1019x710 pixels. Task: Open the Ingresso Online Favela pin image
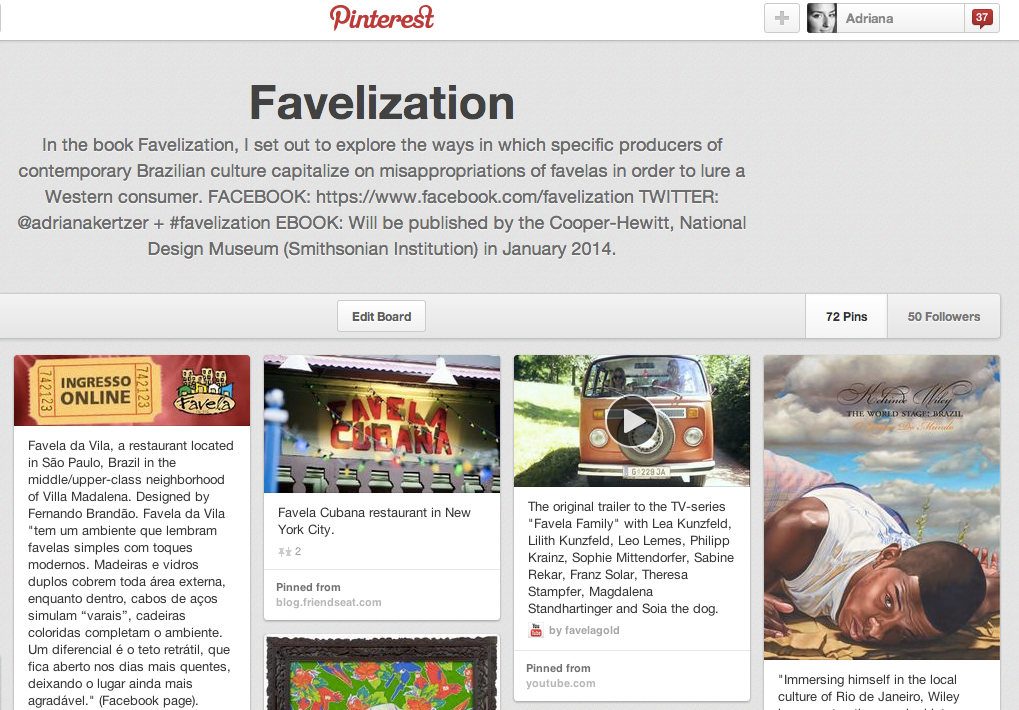[x=132, y=390]
